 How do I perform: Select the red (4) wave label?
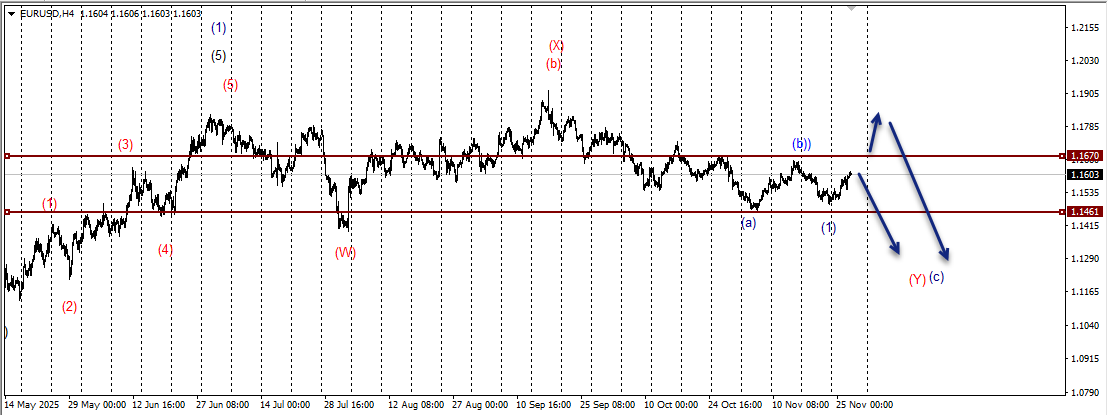pyautogui.click(x=165, y=250)
